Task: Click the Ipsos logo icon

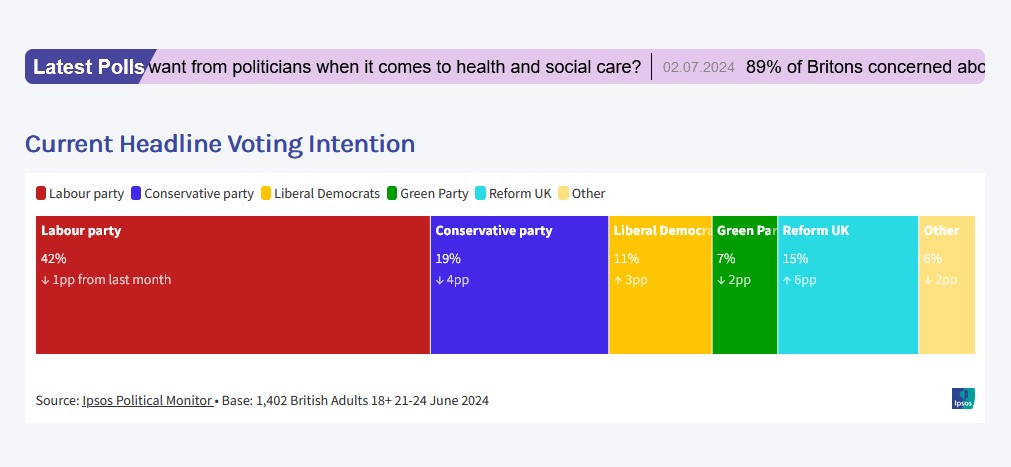Action: click(963, 399)
